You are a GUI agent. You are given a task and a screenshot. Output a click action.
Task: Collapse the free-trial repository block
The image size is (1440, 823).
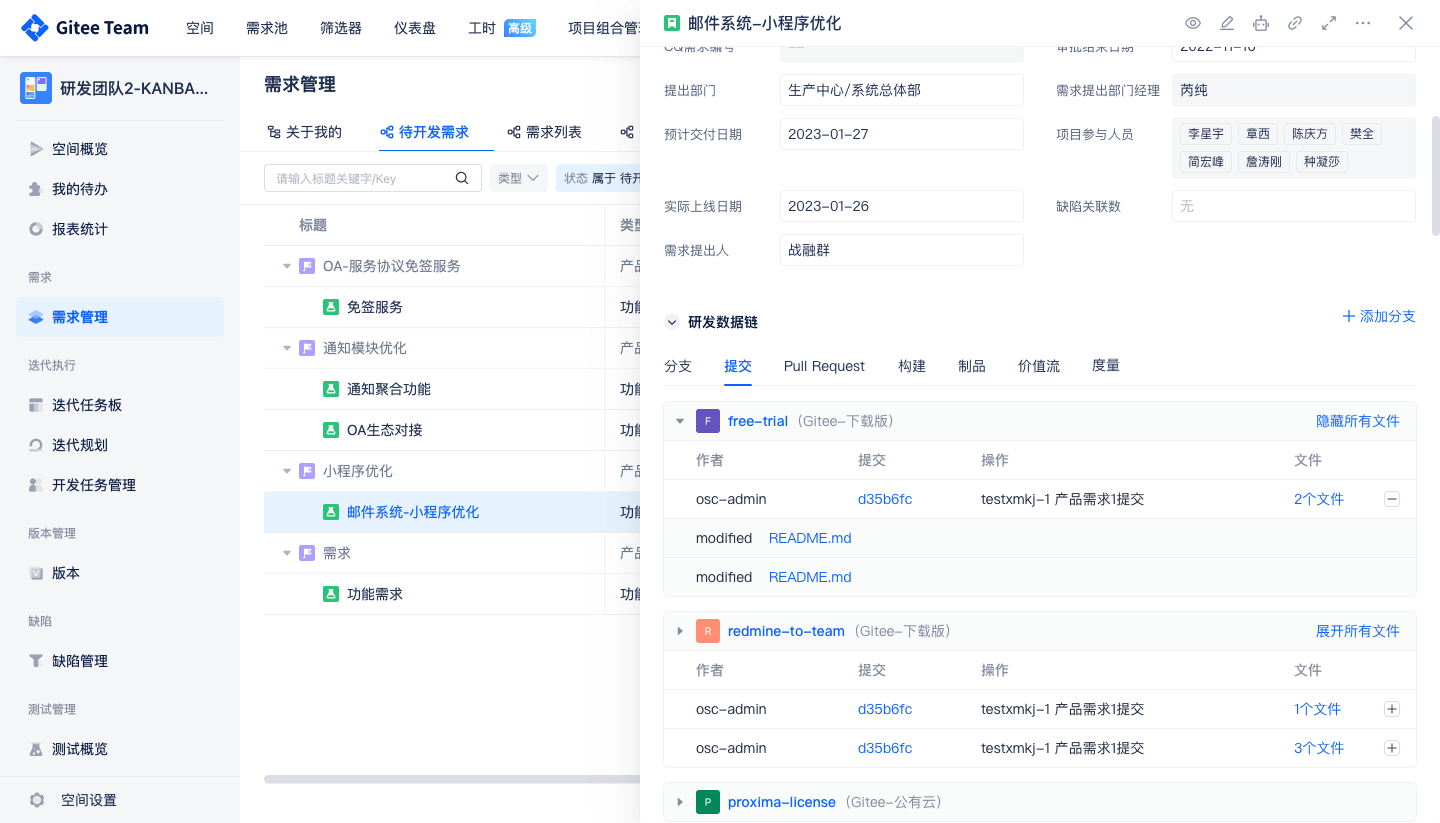click(x=680, y=421)
